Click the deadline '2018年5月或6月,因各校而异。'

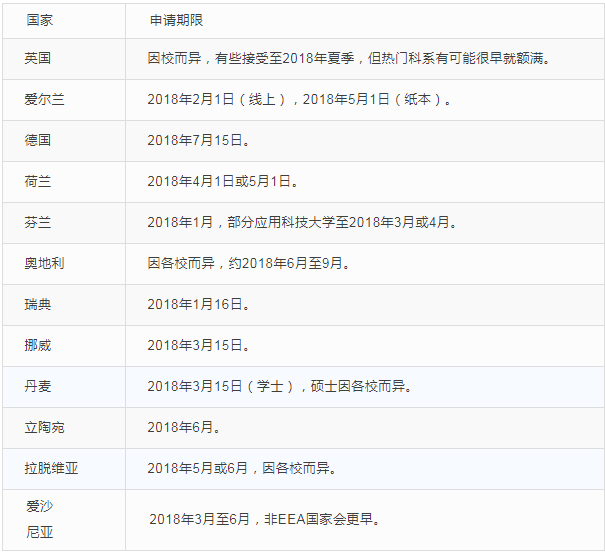(242, 468)
